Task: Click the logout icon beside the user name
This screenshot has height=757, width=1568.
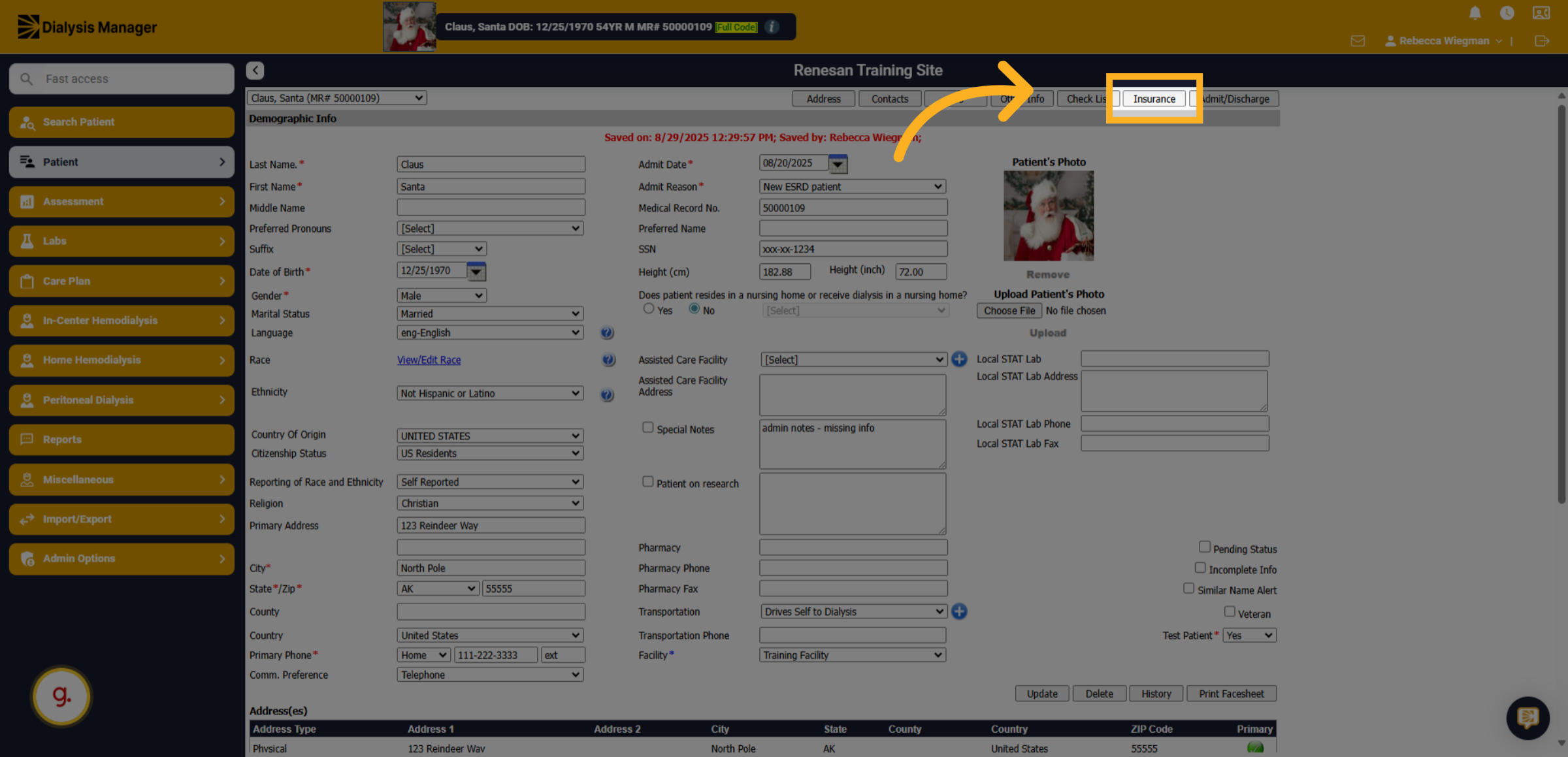Action: point(1542,41)
